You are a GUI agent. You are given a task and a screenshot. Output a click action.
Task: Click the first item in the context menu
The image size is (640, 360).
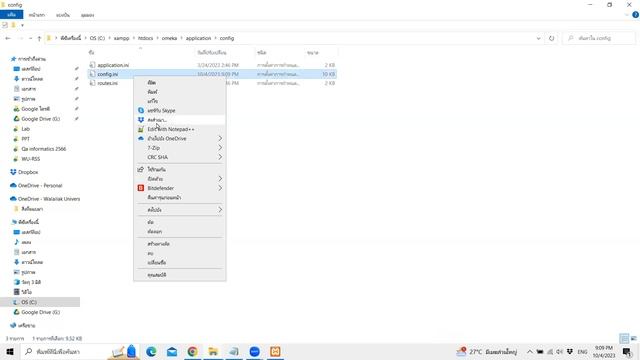[x=180, y=82]
